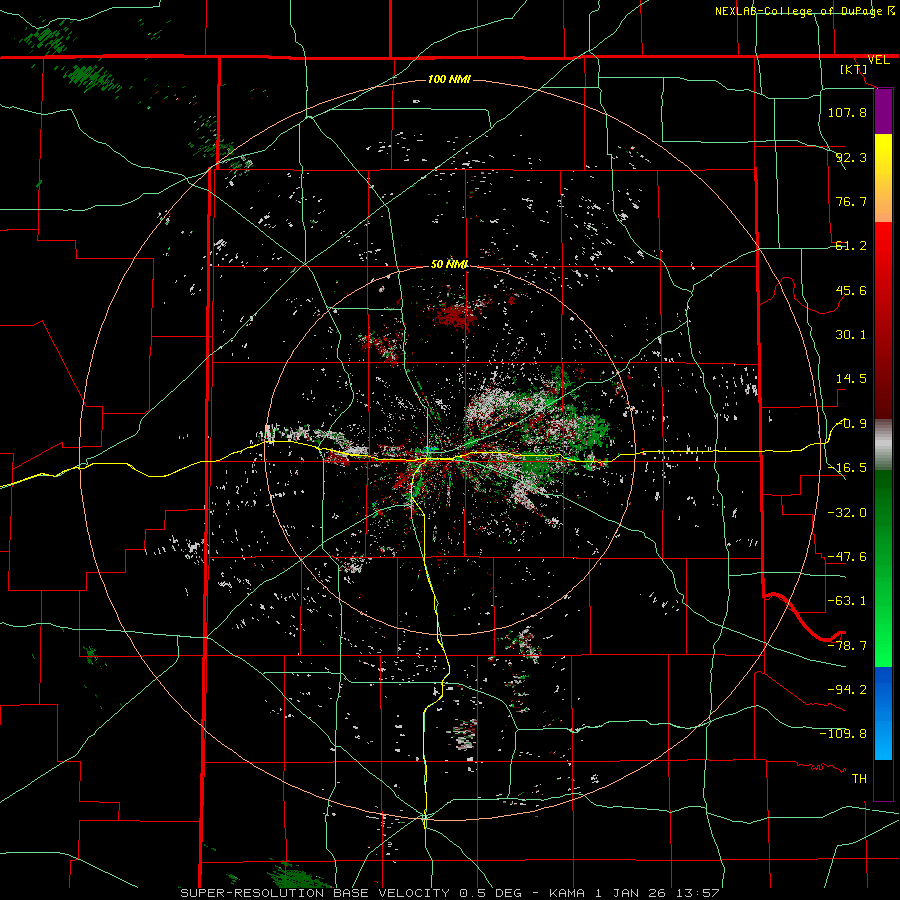Click the -78.7 velocity scale value
This screenshot has width=900, height=900.
pos(847,646)
